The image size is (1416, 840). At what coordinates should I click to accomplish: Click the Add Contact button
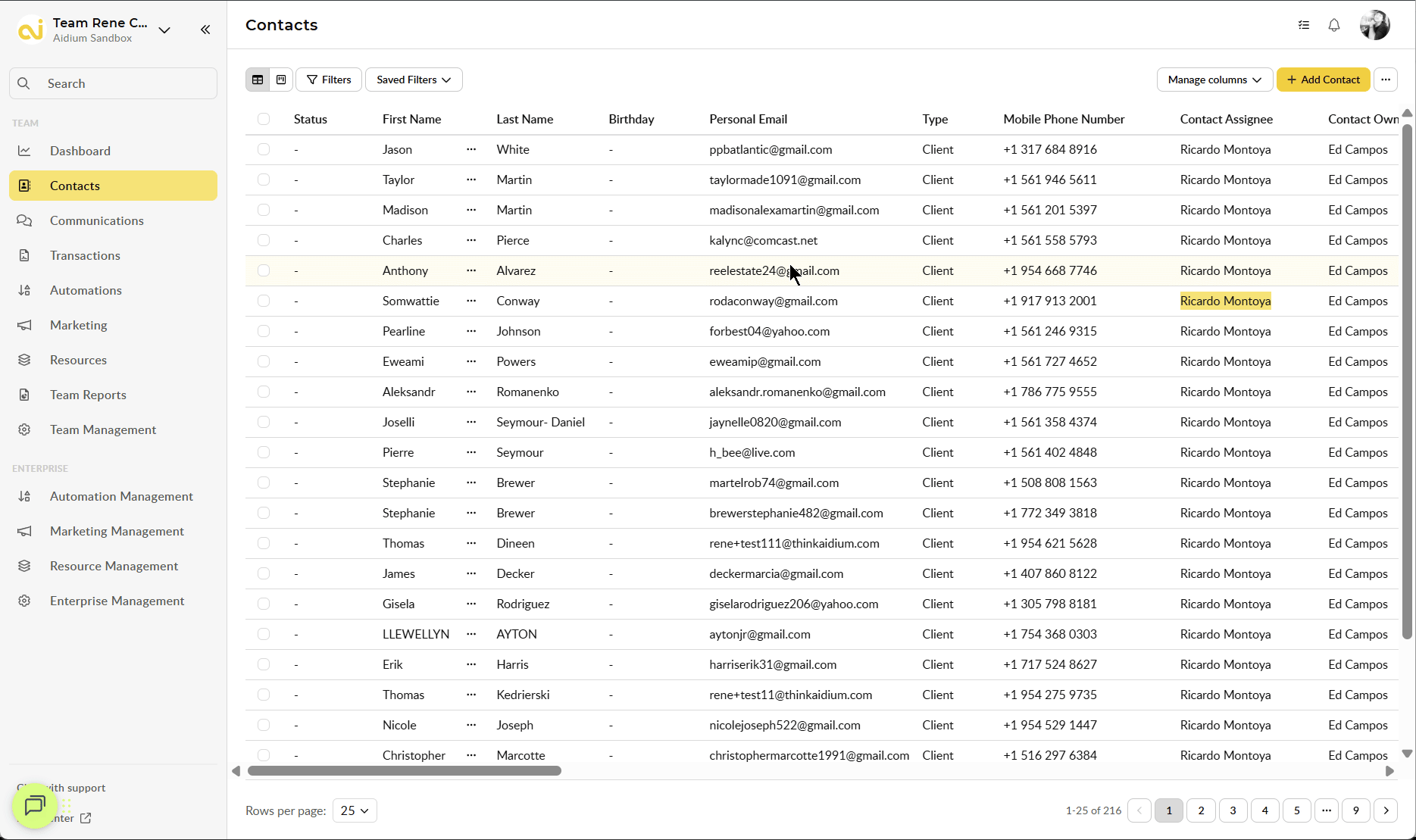[1323, 80]
